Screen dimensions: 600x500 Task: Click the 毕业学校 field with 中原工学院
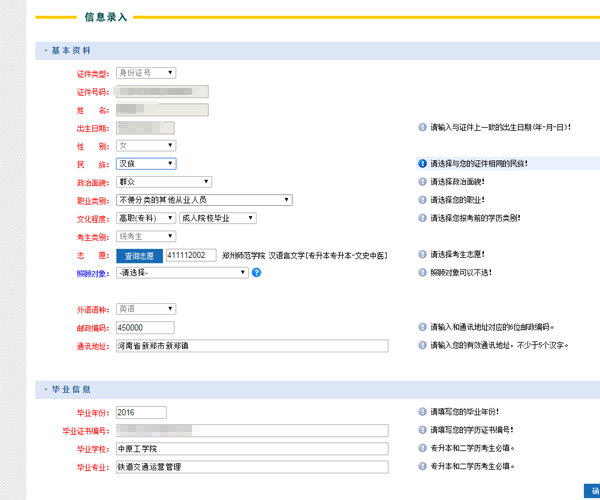(x=251, y=448)
